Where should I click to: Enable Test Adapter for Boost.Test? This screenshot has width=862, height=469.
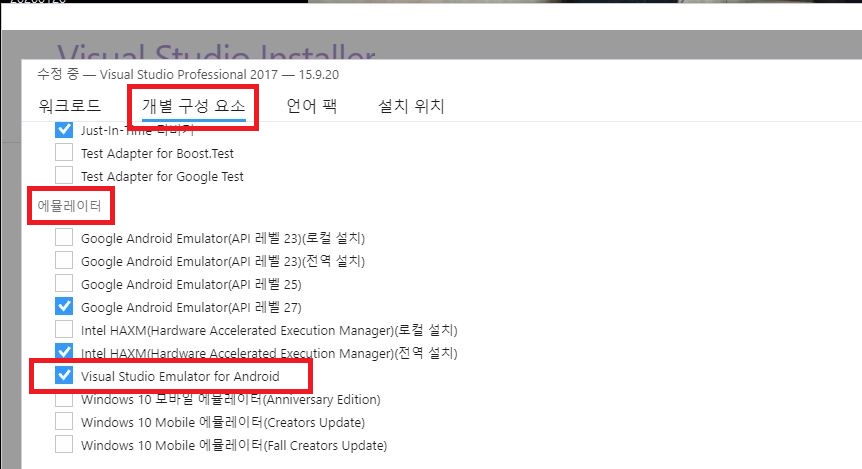pos(64,152)
